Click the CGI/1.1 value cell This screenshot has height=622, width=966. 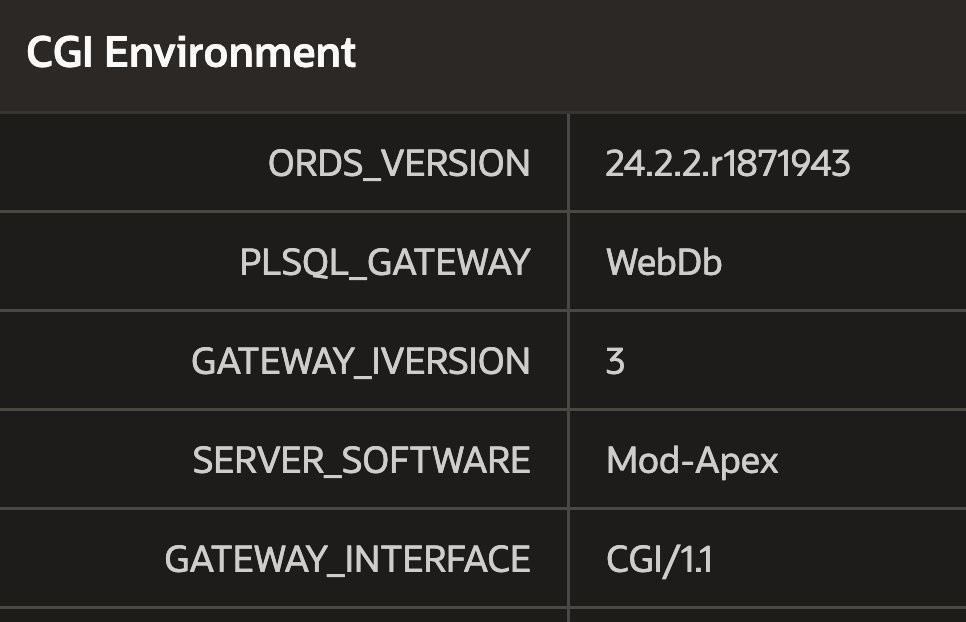click(768, 559)
